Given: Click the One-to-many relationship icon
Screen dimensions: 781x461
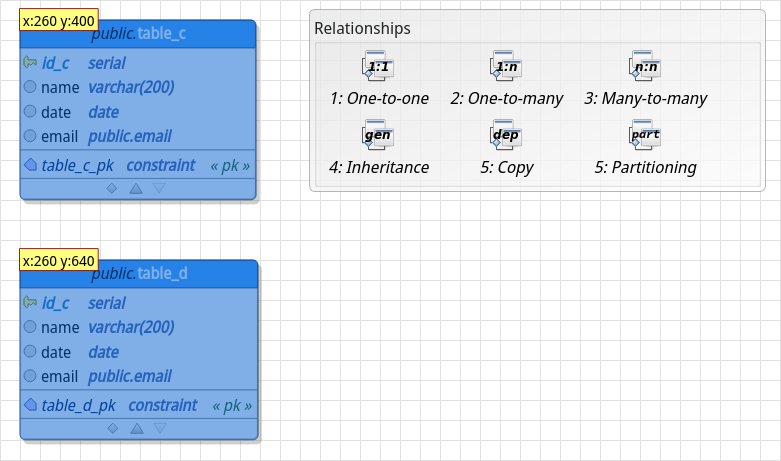Looking at the screenshot, I should point(506,67).
